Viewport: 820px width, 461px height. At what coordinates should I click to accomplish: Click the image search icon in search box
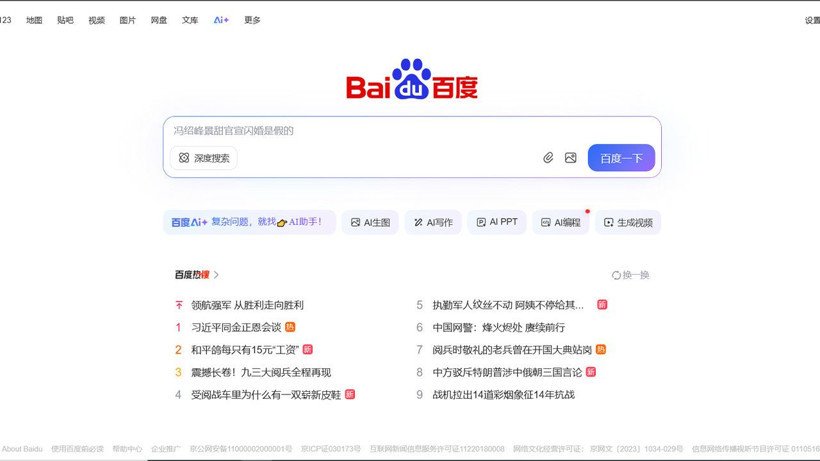(x=571, y=158)
